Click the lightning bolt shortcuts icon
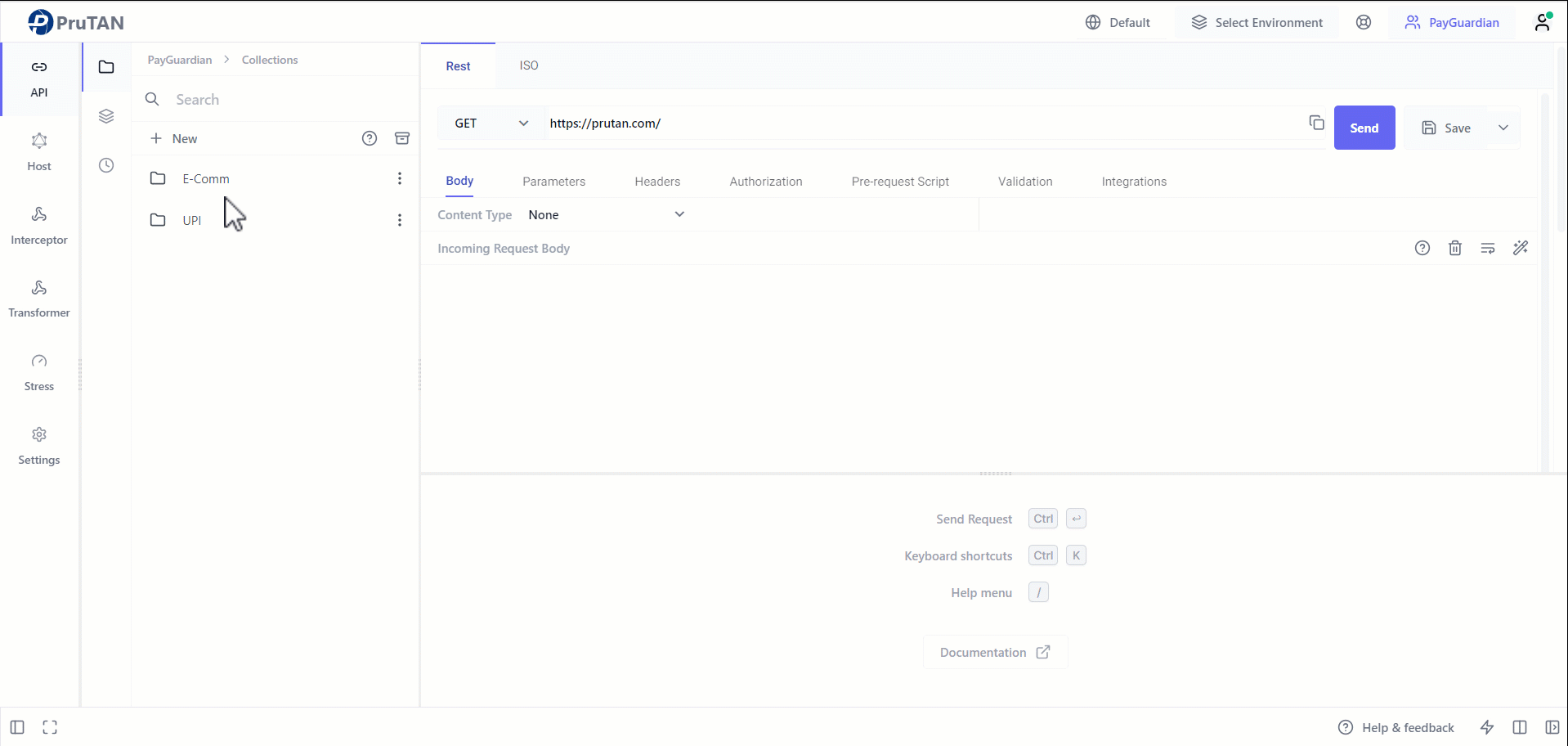The height and width of the screenshot is (746, 1568). [1487, 727]
